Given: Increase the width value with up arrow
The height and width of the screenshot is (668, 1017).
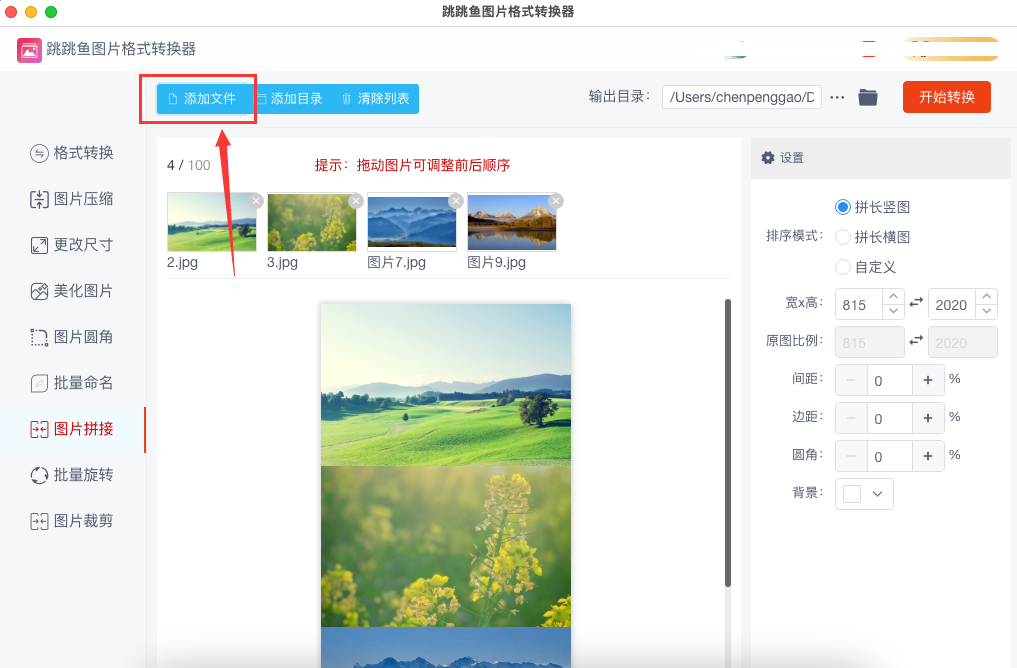Looking at the screenshot, I should [893, 296].
